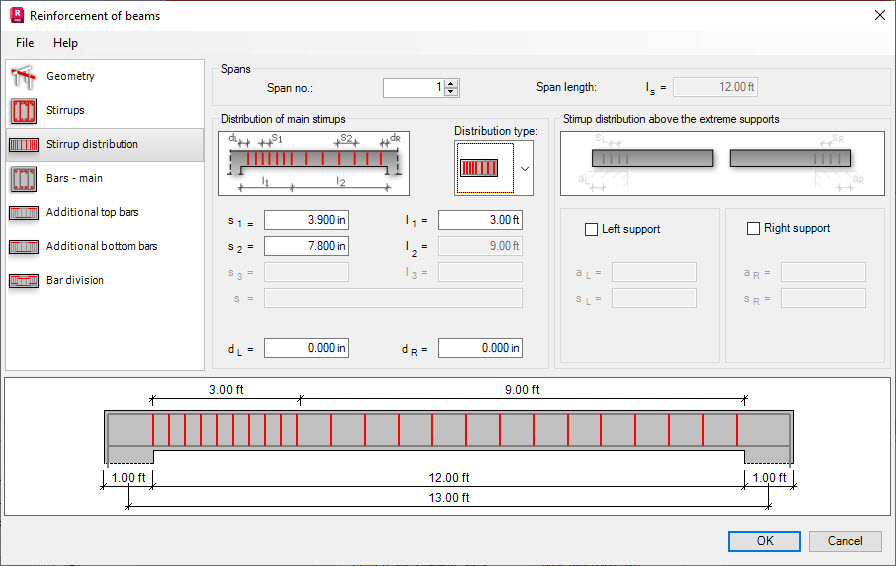Click the Span length label

(566, 87)
